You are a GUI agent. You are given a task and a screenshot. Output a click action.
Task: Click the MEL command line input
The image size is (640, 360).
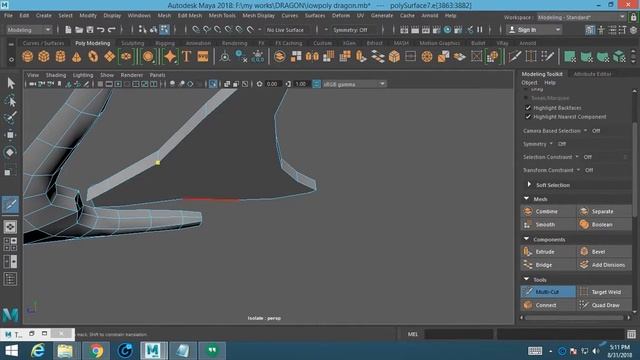click(x=459, y=334)
